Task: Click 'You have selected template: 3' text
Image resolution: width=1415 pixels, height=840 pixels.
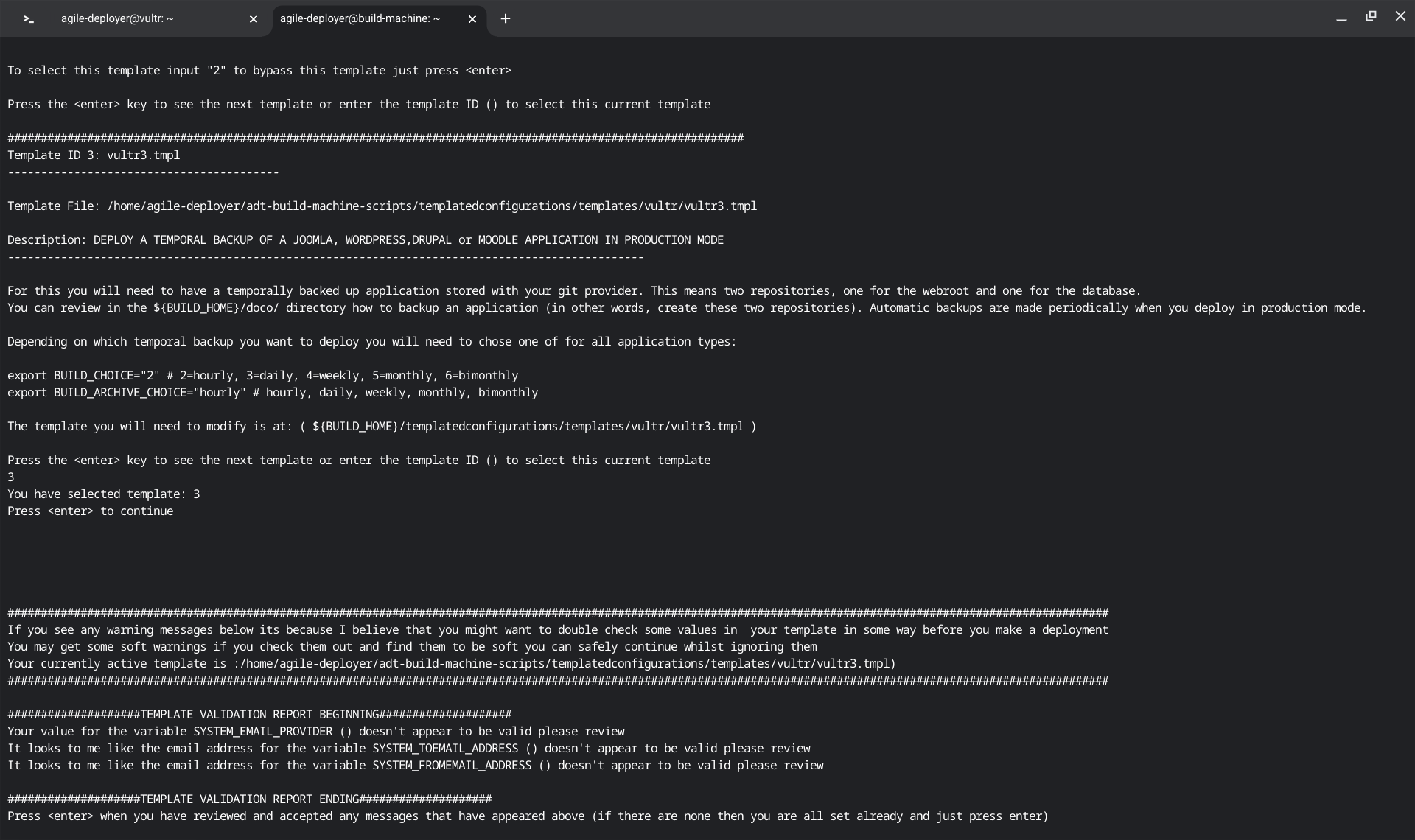Action: click(x=104, y=494)
